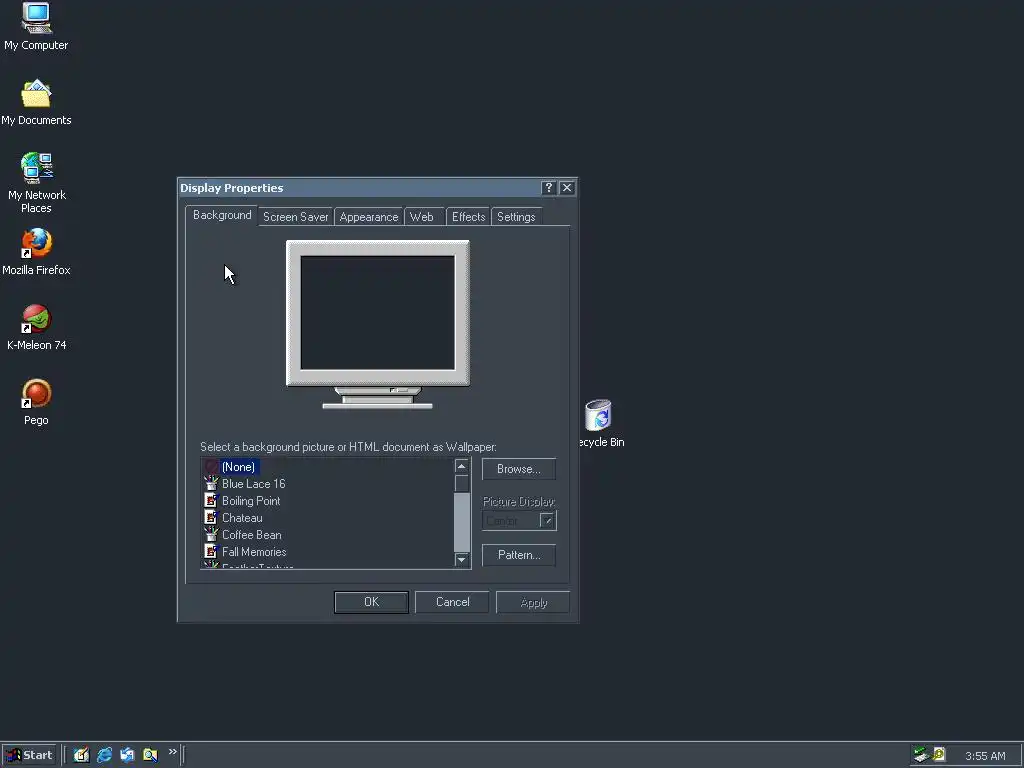The image size is (1024, 768).
Task: Click the Pattern... button
Action: (x=519, y=555)
